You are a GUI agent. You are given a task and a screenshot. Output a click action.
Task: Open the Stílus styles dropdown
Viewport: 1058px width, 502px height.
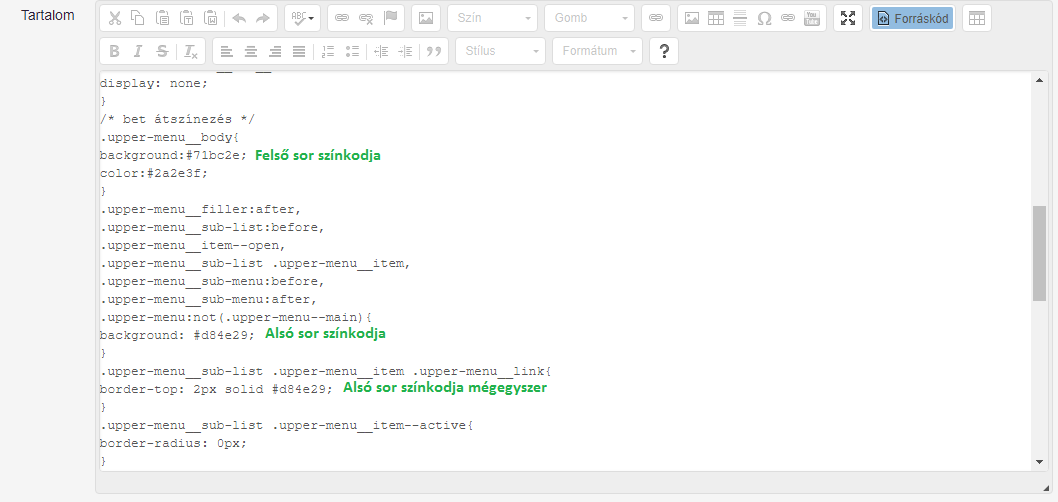pos(500,51)
